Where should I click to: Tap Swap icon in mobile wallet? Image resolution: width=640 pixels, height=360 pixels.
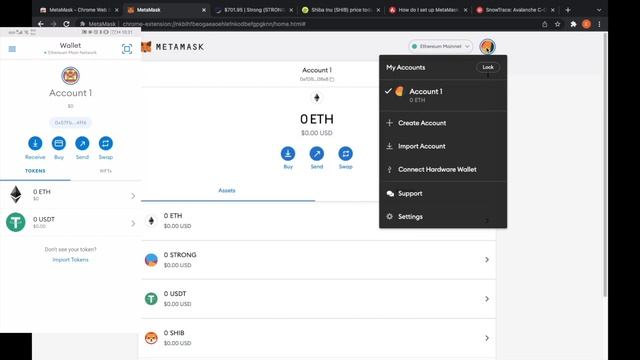tap(106, 143)
